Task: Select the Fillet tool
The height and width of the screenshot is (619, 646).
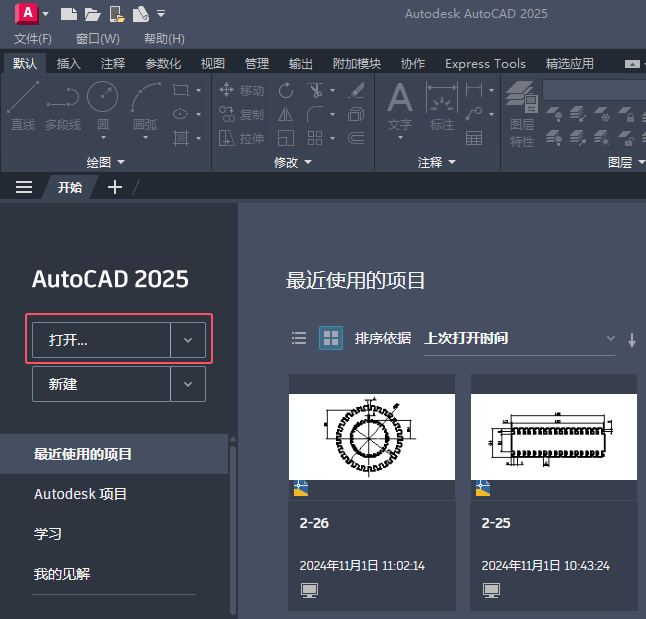Action: point(315,114)
